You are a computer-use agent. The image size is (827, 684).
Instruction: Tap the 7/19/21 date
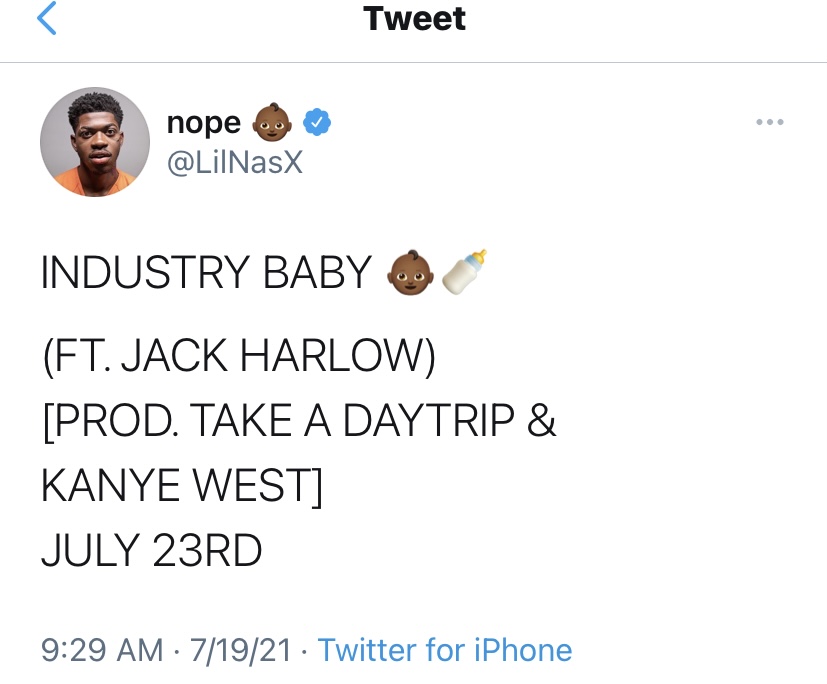point(241,650)
